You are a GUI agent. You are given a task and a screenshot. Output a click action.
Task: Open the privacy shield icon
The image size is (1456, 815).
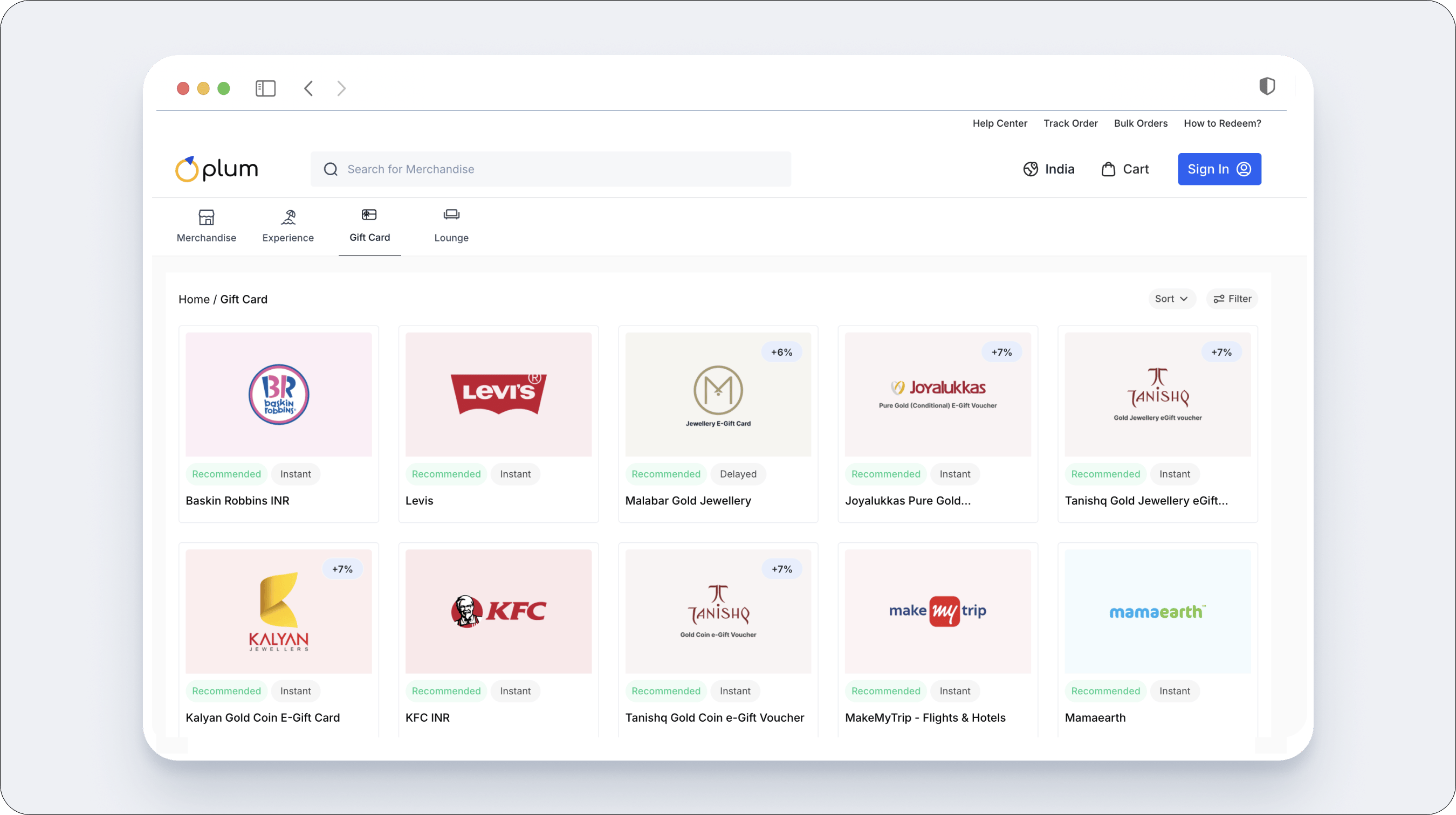point(1267,86)
